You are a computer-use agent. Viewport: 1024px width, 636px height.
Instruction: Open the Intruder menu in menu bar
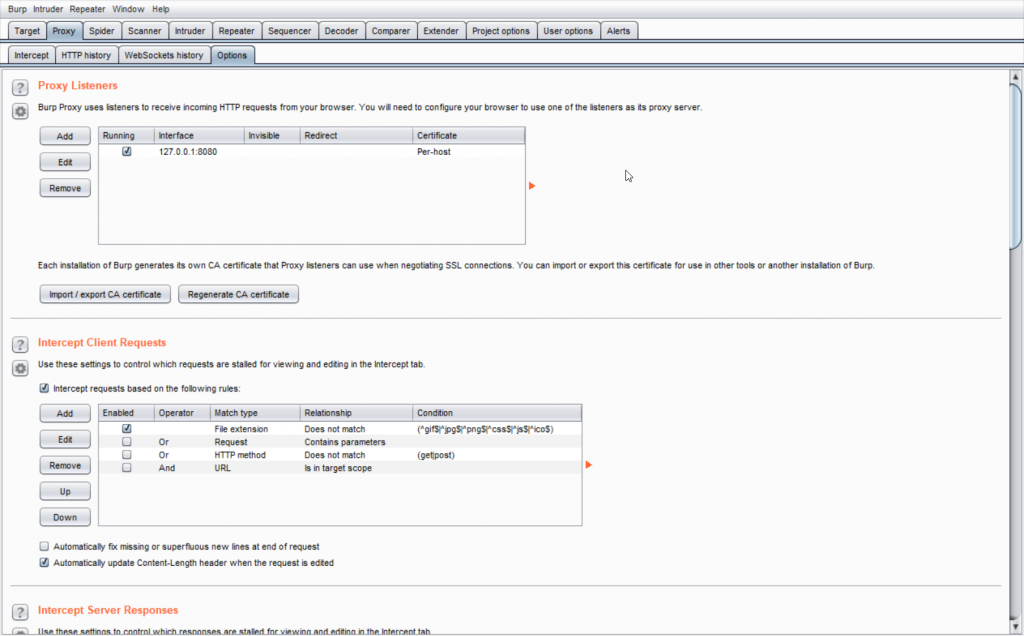[x=48, y=9]
